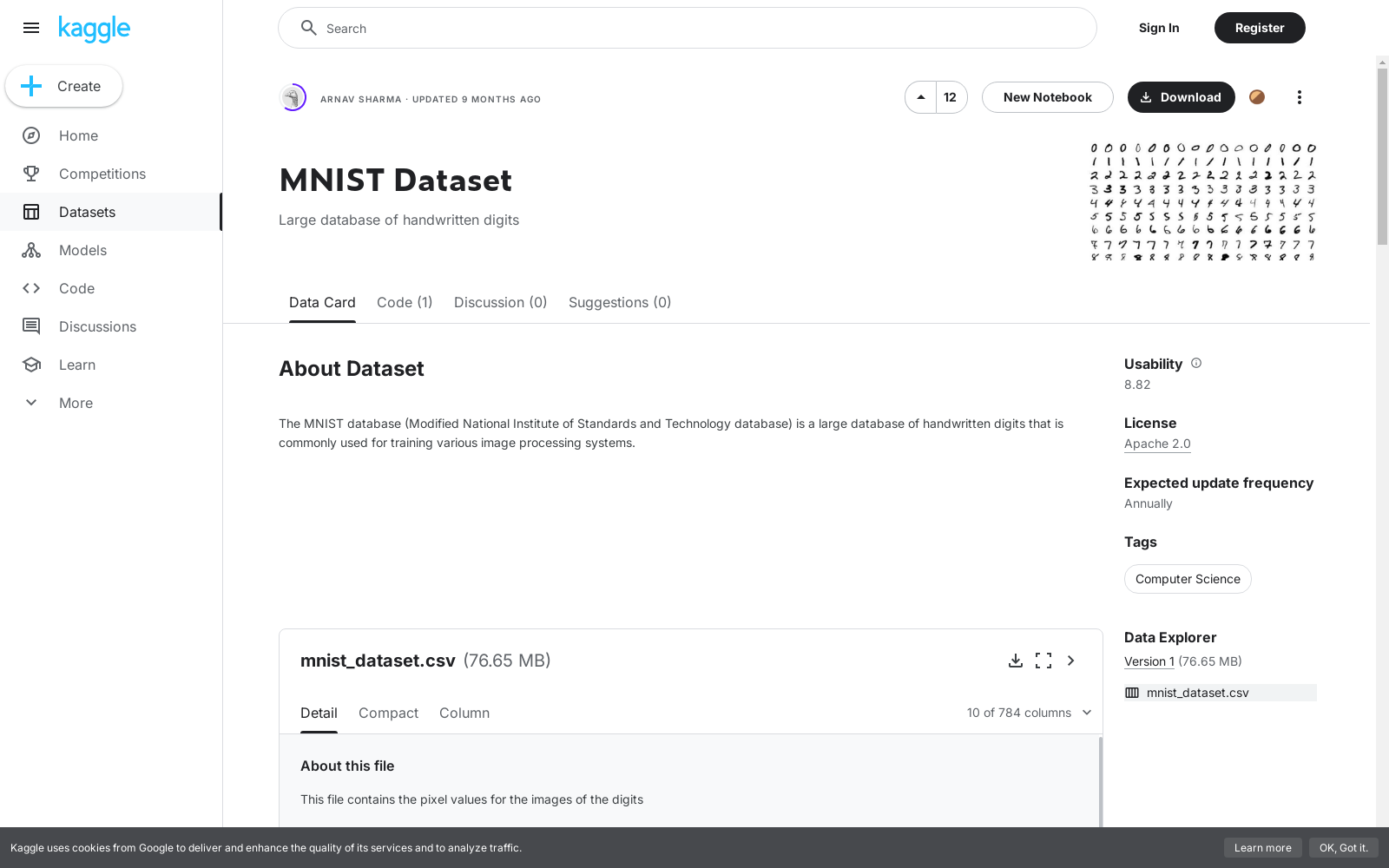
Task: Go to Home in sidebar
Action: click(x=111, y=135)
